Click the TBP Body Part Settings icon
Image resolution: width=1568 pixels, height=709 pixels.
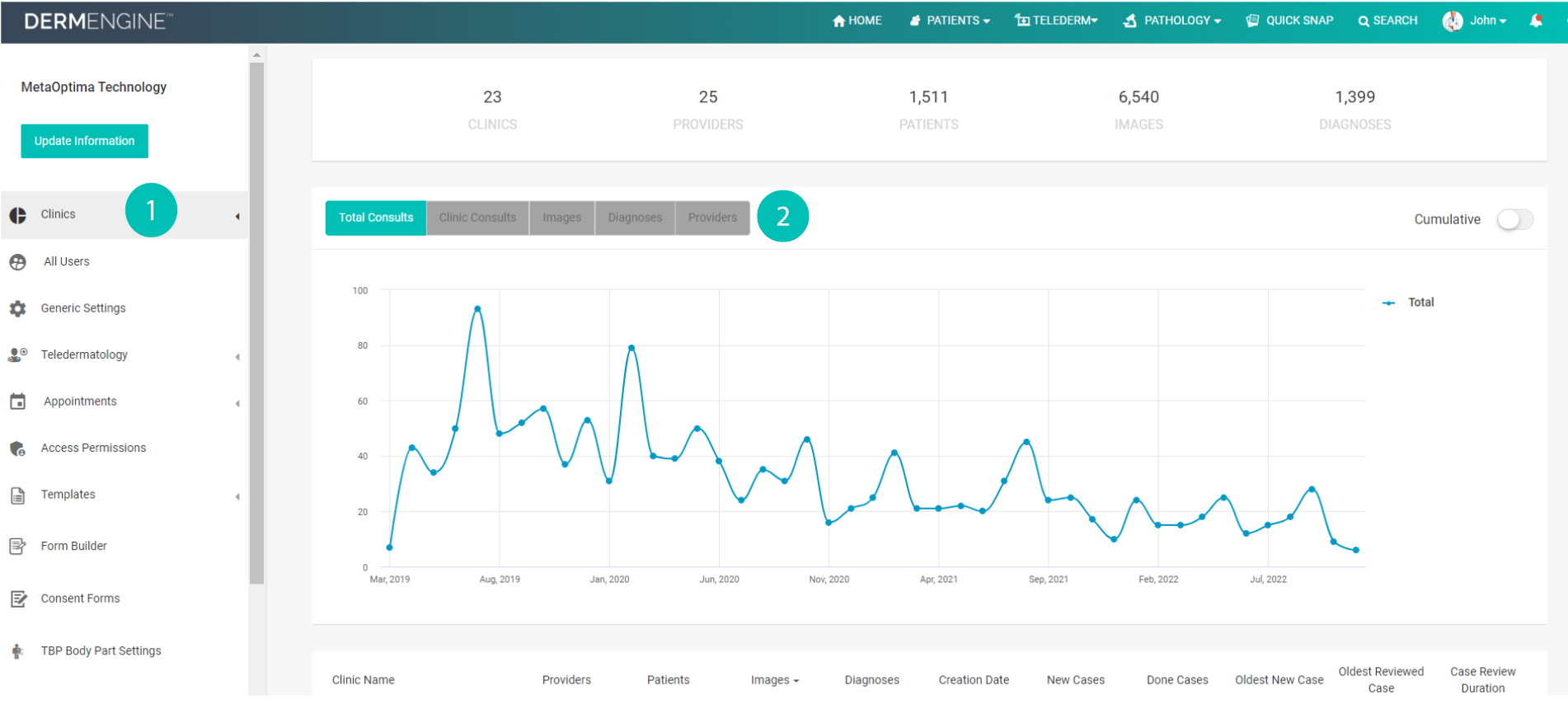[x=17, y=651]
